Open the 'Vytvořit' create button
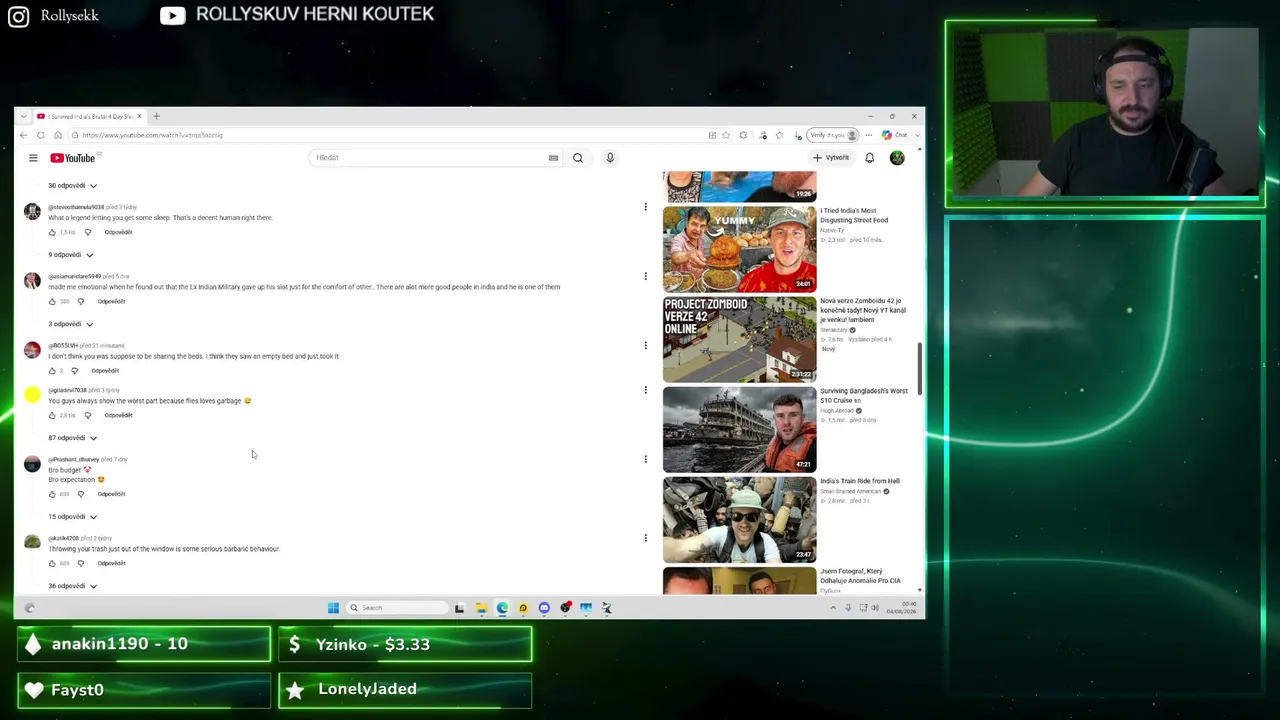Image resolution: width=1280 pixels, height=720 pixels. pos(831,158)
